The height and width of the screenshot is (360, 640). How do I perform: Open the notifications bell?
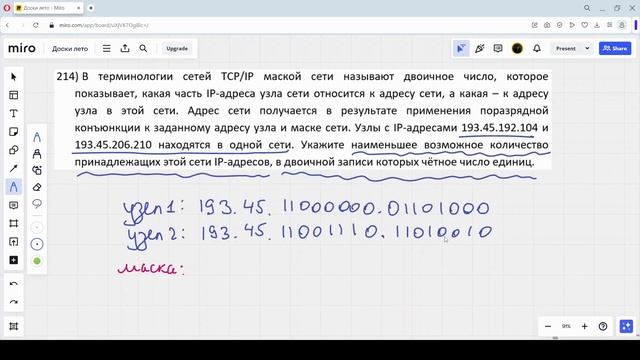click(537, 49)
